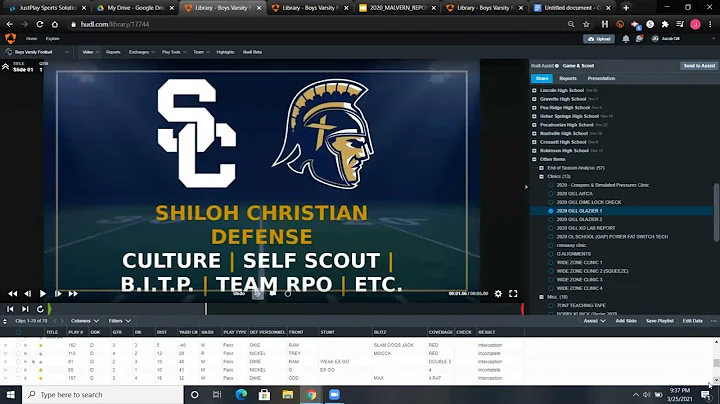The width and height of the screenshot is (720, 404).
Task: Check the conaway clinic playlist
Action: coord(551,245)
